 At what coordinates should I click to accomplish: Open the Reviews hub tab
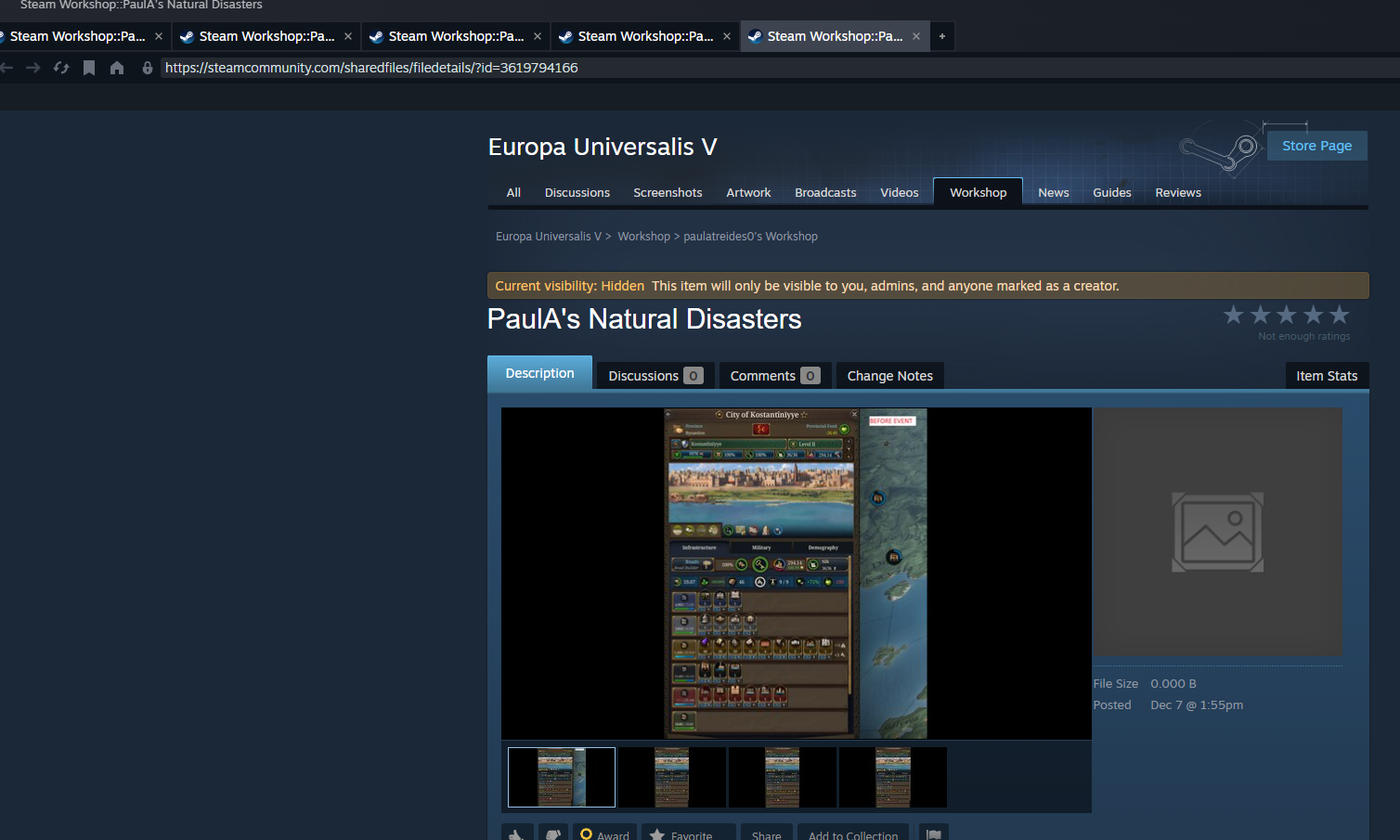point(1178,193)
